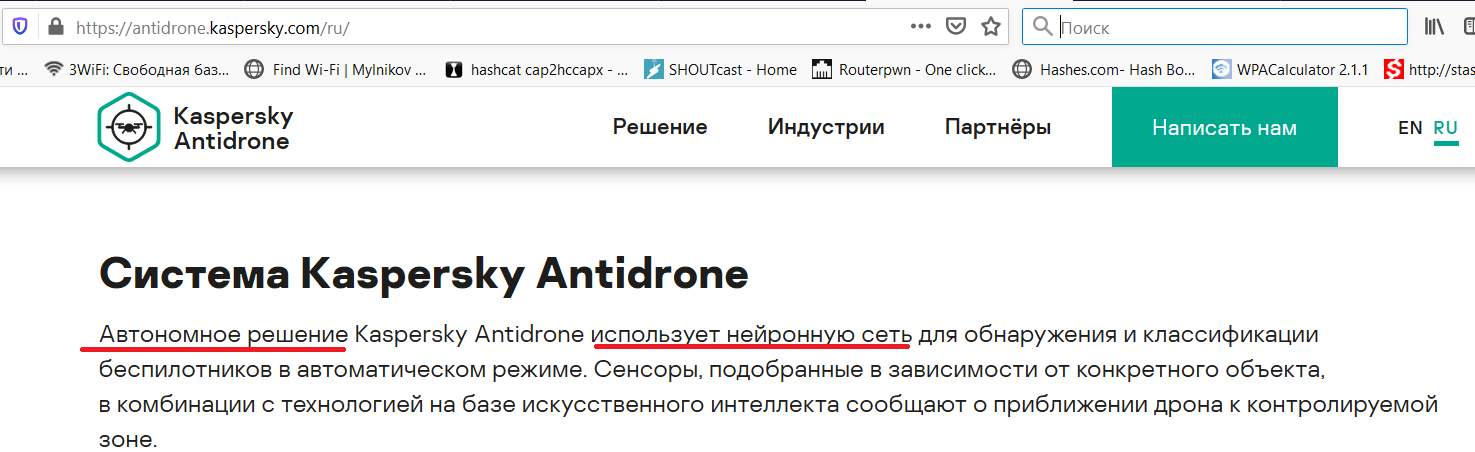Open the Решение menu item
Viewport: 1475px width, 452px height.
click(660, 128)
